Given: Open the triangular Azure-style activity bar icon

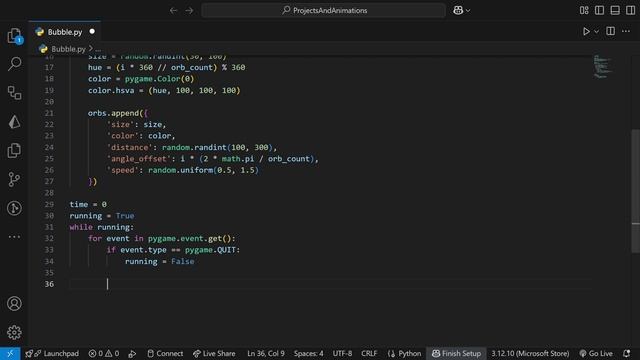Looking at the screenshot, I should point(14,122).
